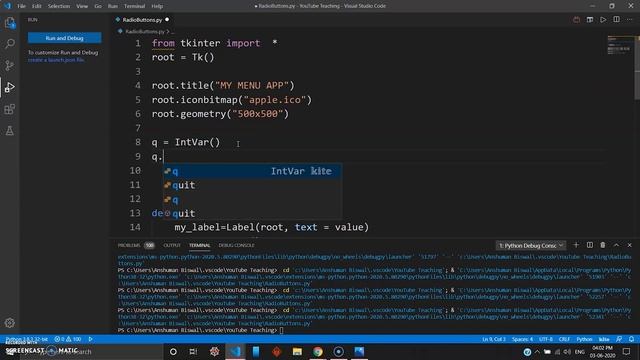
Task: Open the Extensions view
Action: pos(10,109)
